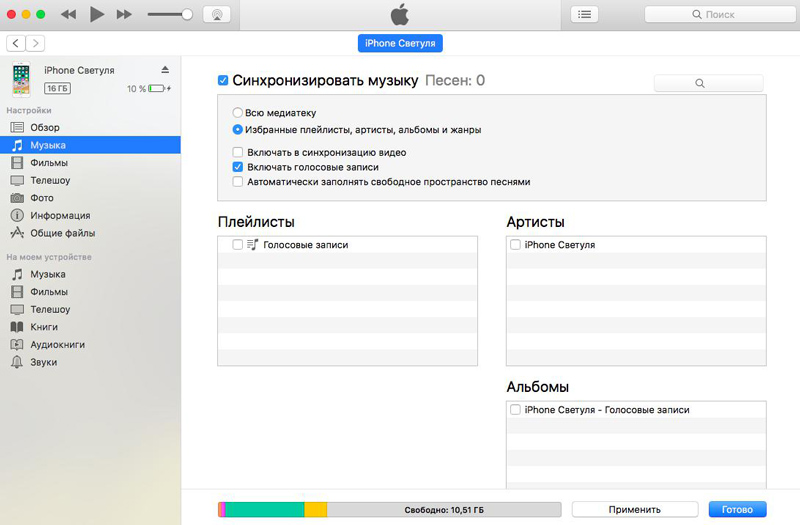The image size is (800, 525).
Task: Check iPhone Светуля under Артисты
Action: click(515, 245)
